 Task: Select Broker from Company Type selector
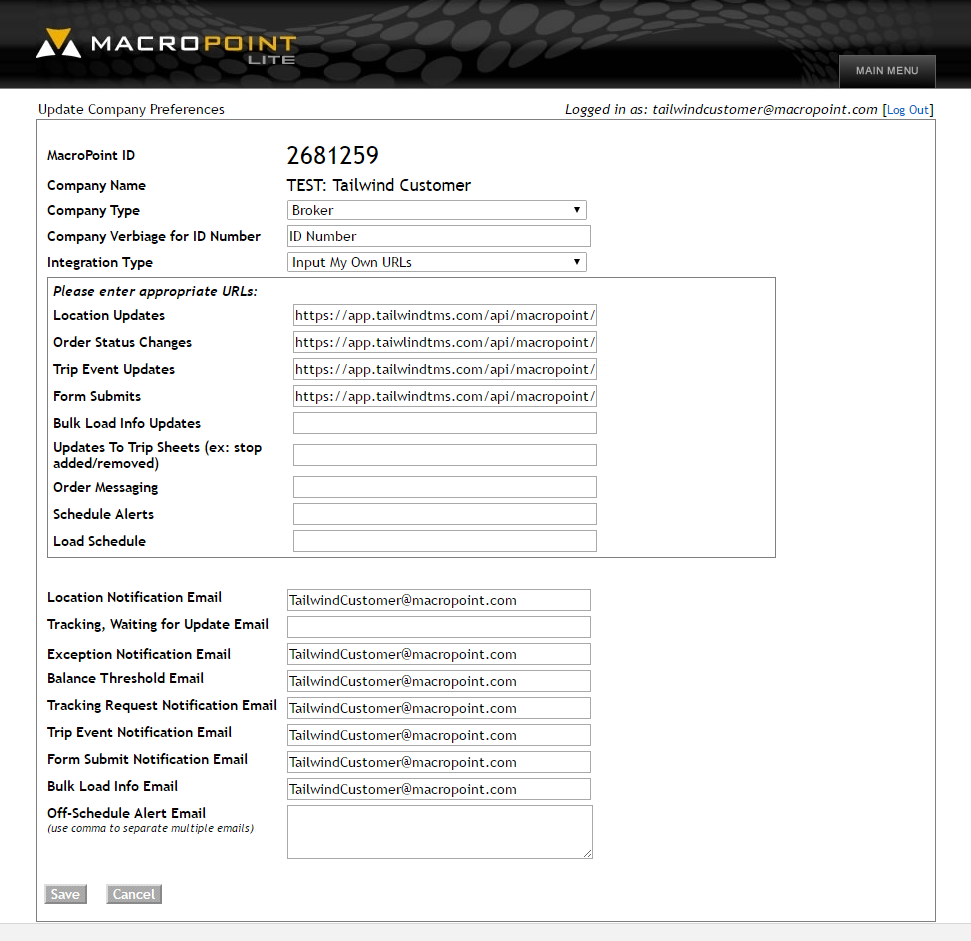point(436,210)
